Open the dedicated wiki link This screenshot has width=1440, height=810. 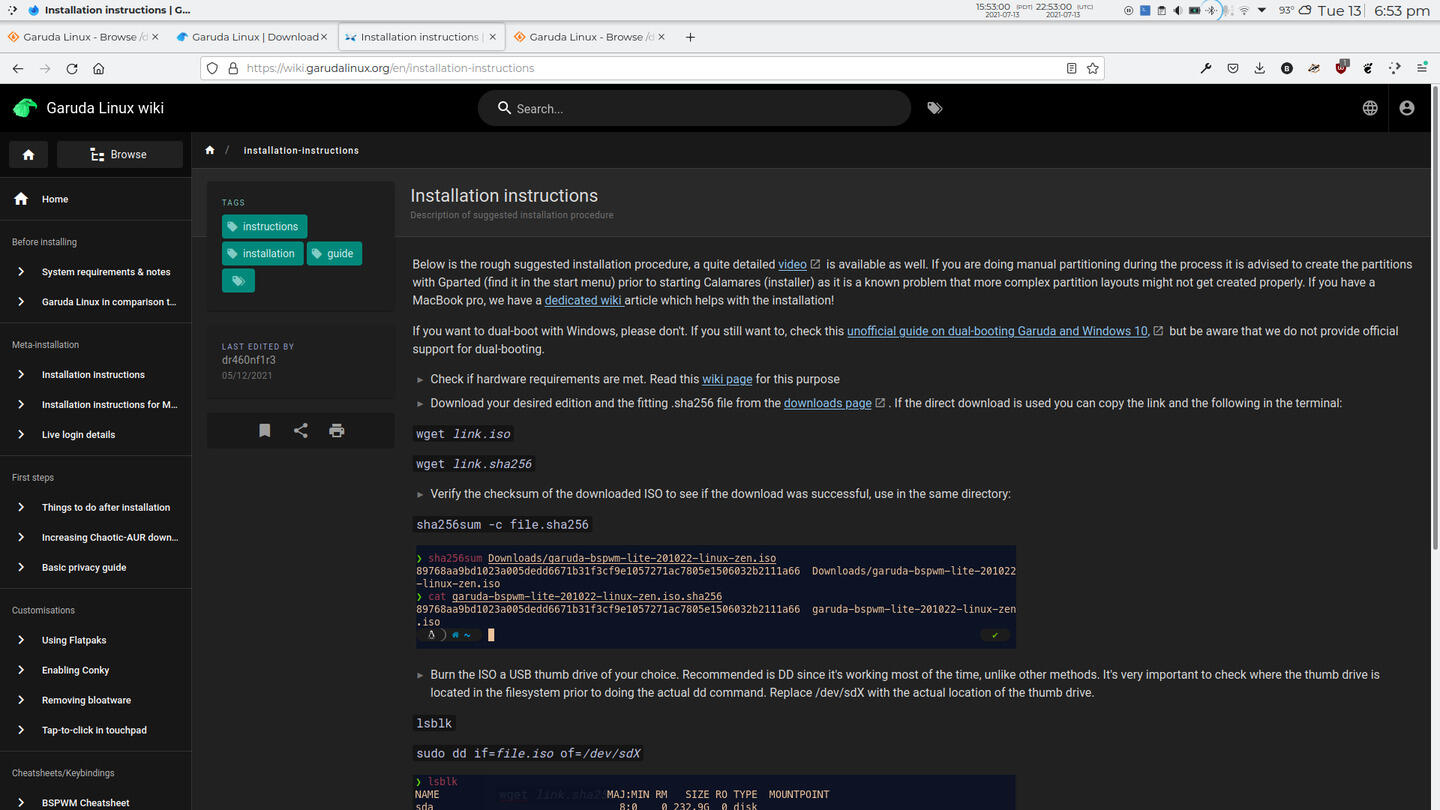click(583, 301)
